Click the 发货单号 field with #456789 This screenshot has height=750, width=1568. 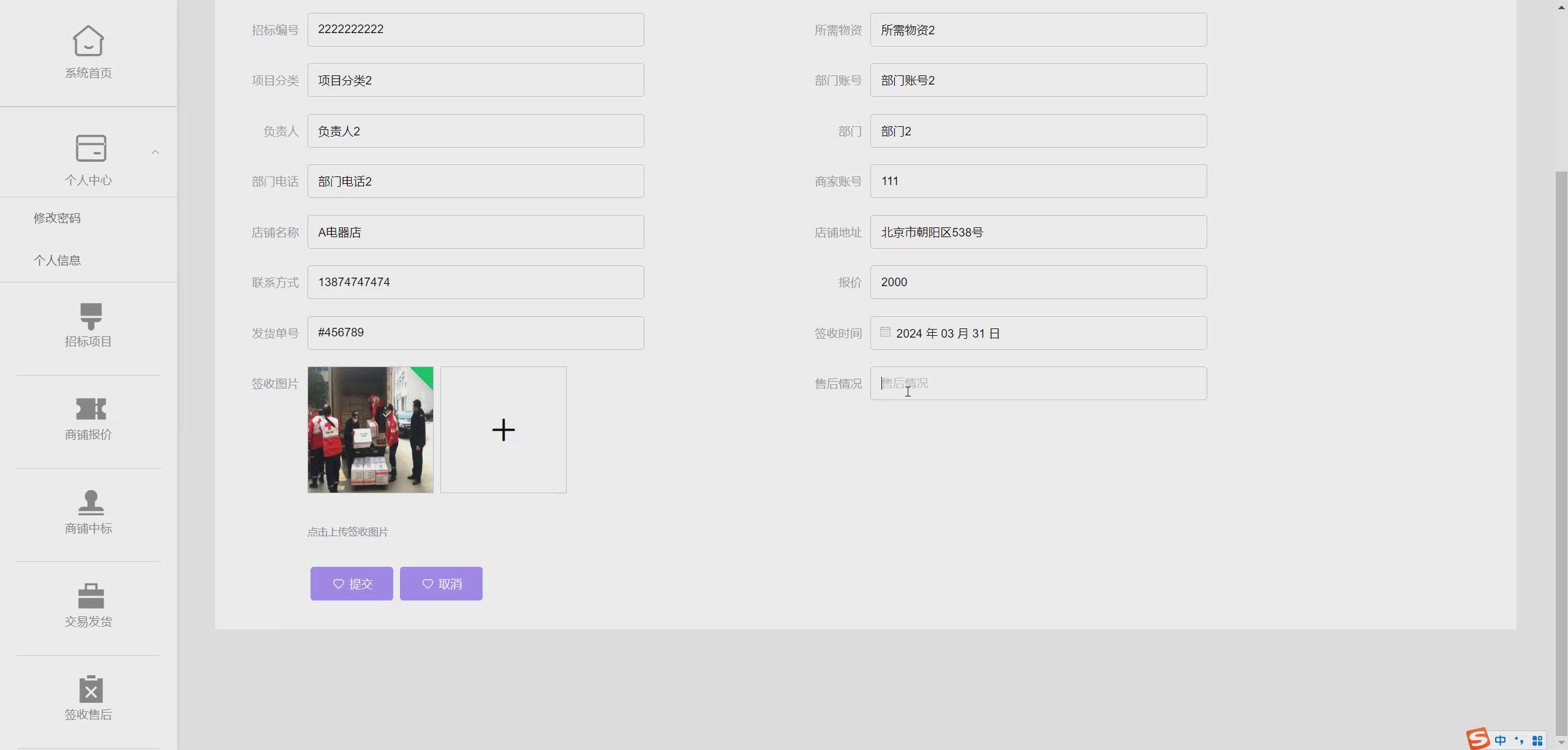tap(475, 333)
